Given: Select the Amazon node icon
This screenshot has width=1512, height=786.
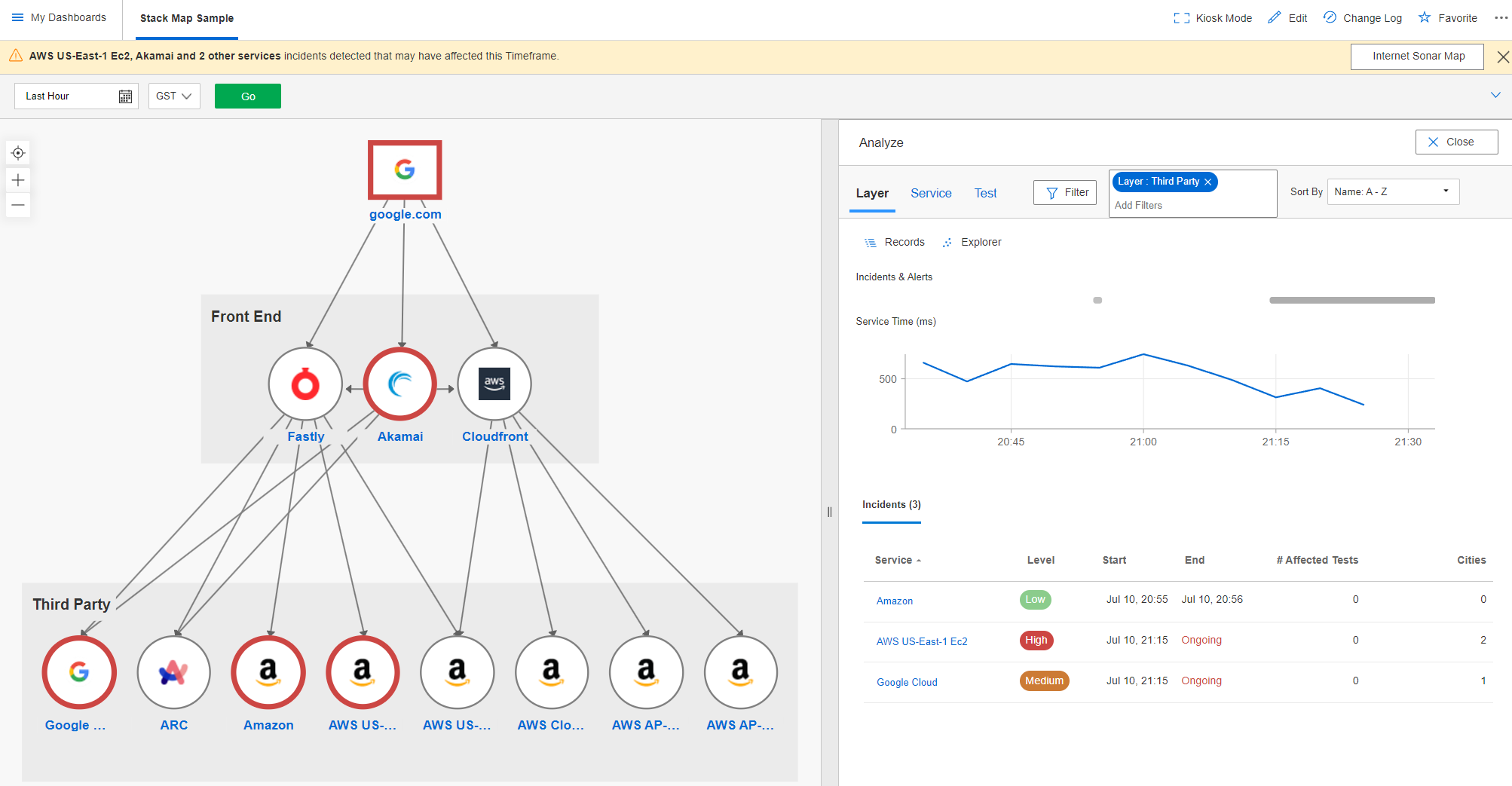Looking at the screenshot, I should click(268, 672).
